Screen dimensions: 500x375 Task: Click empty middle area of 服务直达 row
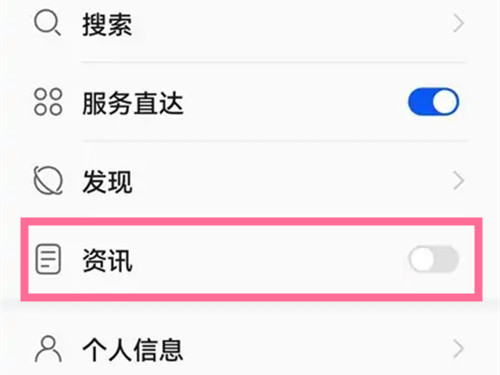(293, 102)
